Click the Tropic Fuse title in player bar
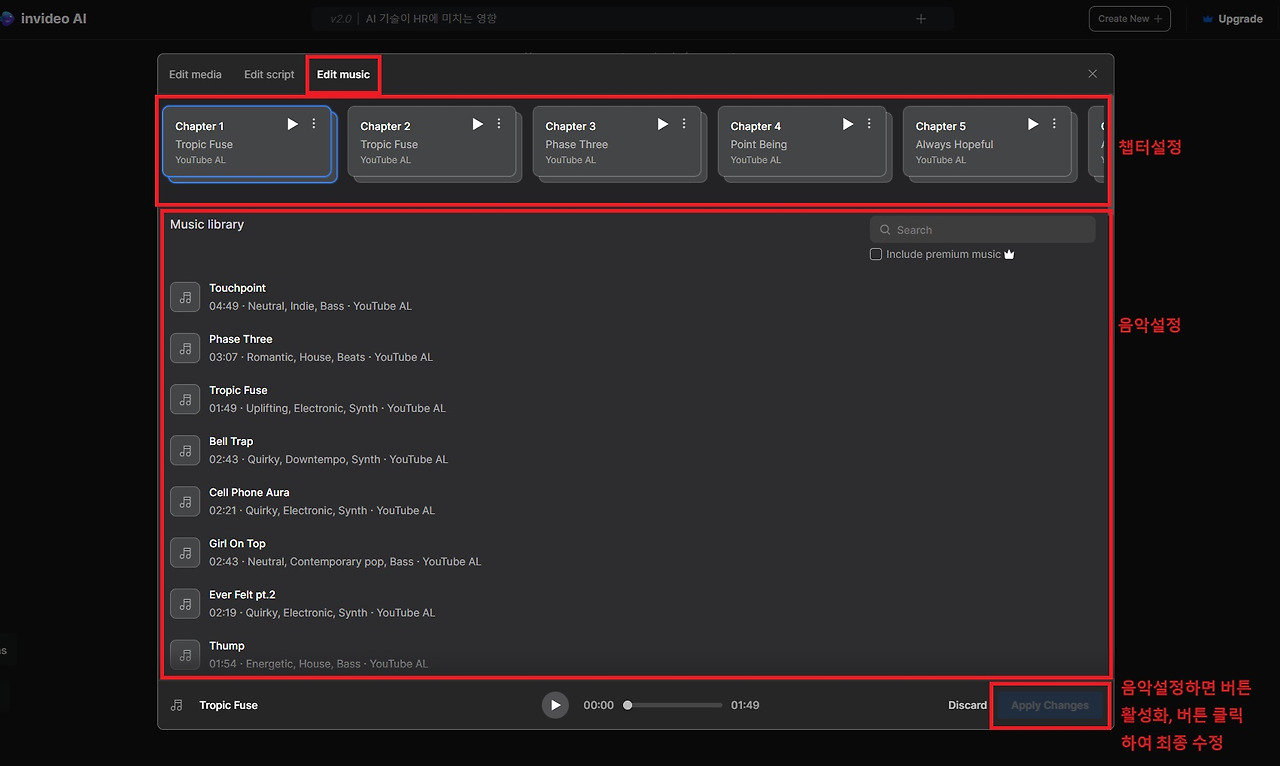This screenshot has width=1280, height=766. [x=228, y=705]
